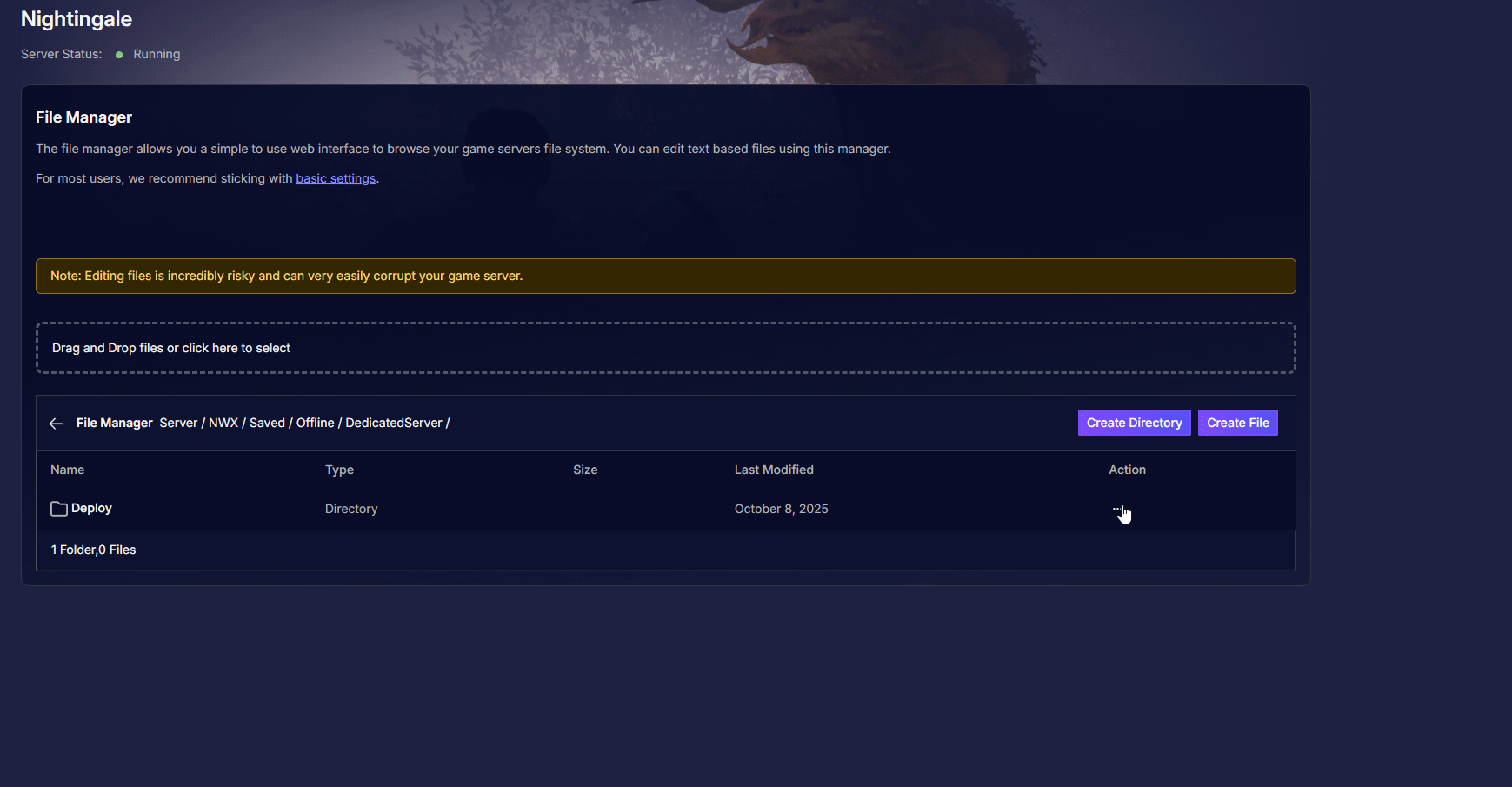Open the Deploy directory by its name
This screenshot has height=787, width=1512.
point(91,509)
